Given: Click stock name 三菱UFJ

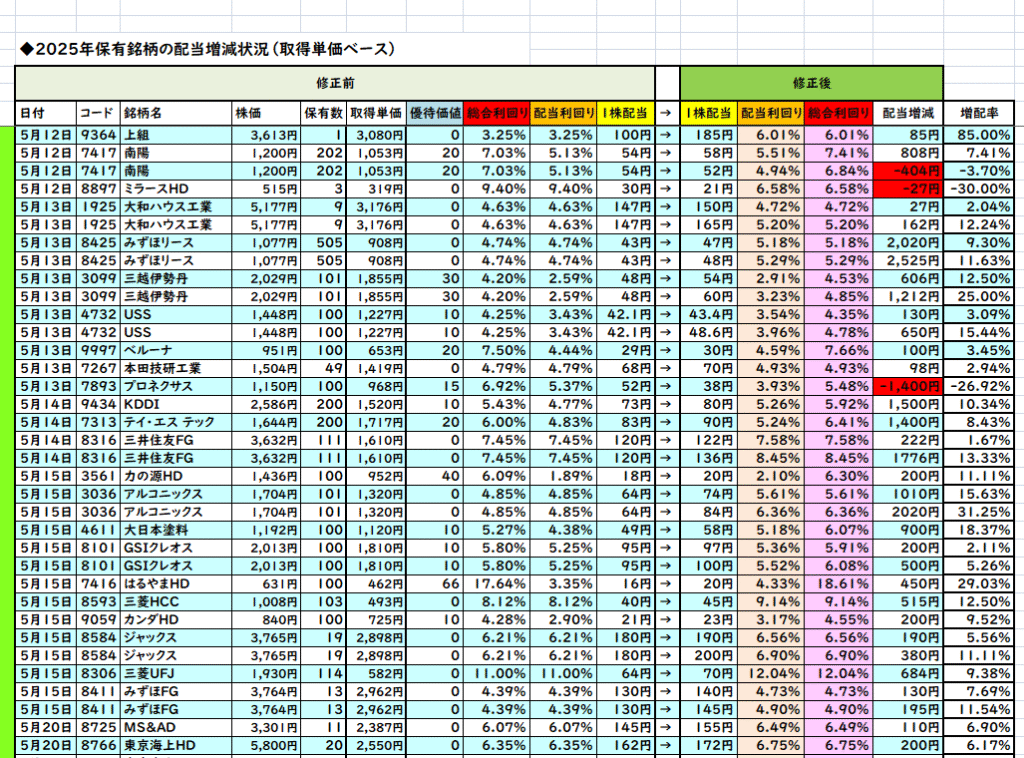Looking at the screenshot, I should coord(176,674).
